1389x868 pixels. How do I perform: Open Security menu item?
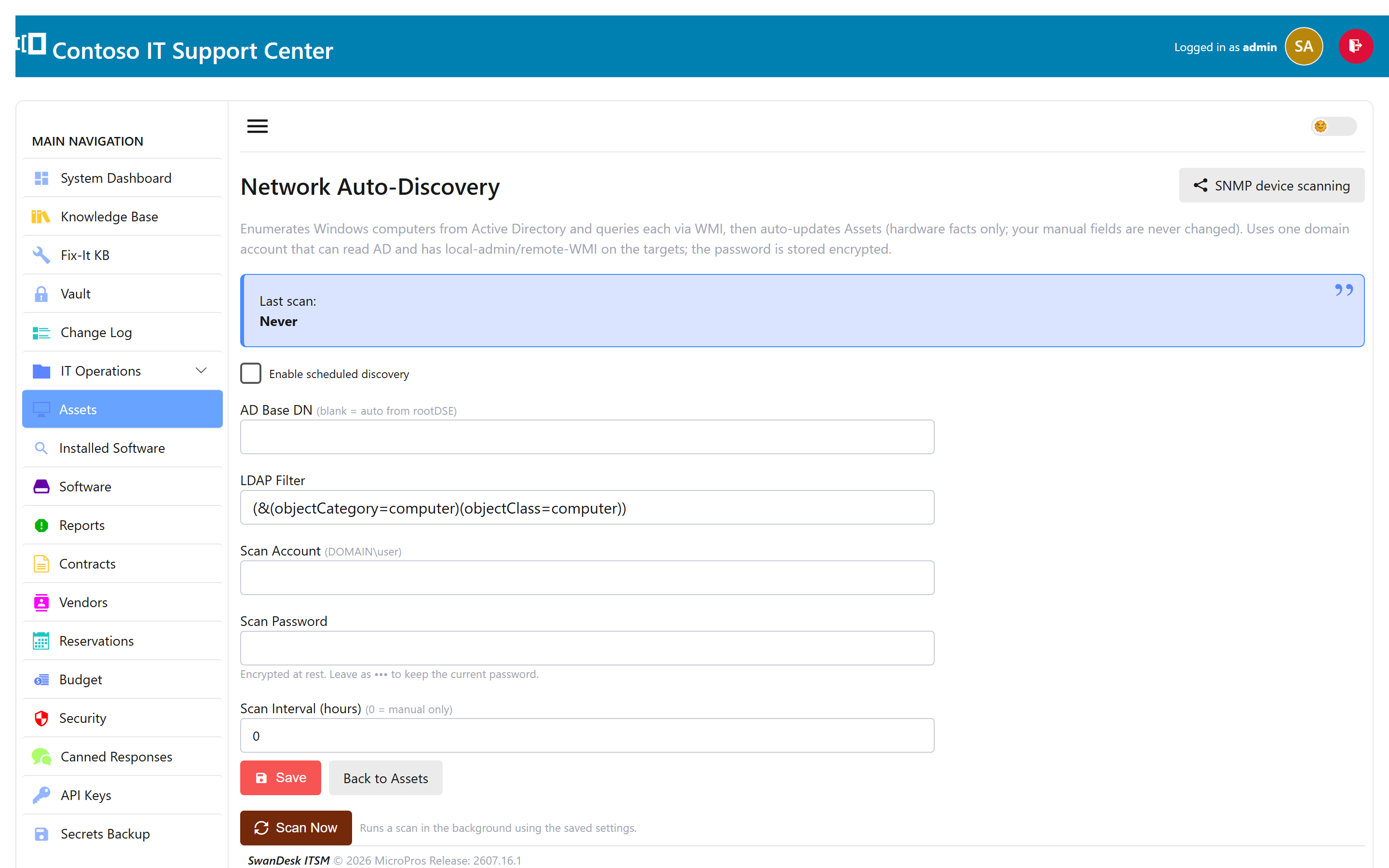tap(122, 718)
